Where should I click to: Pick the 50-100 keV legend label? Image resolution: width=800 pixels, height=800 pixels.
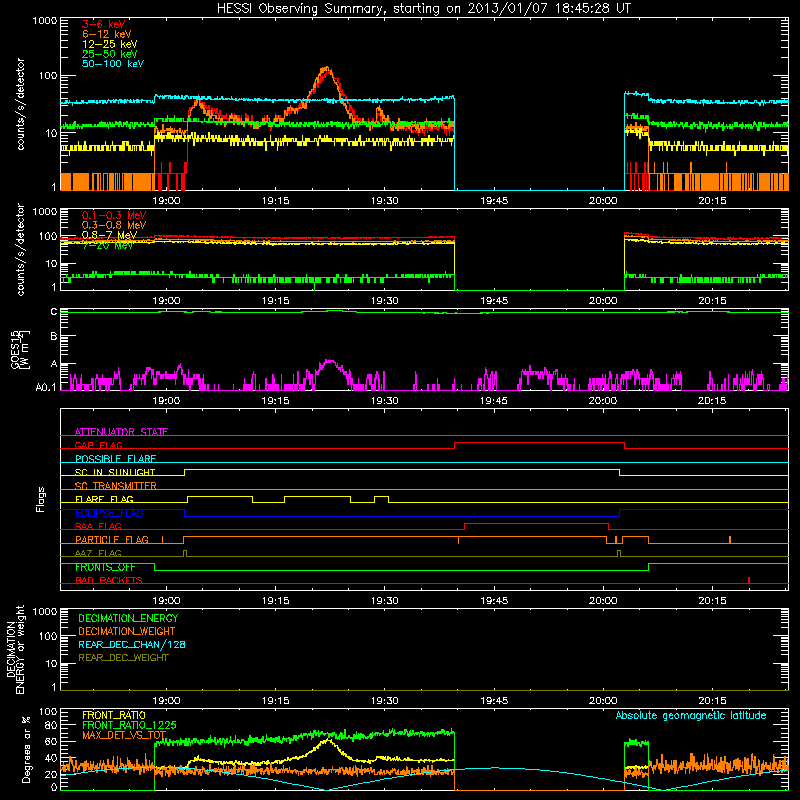point(113,64)
